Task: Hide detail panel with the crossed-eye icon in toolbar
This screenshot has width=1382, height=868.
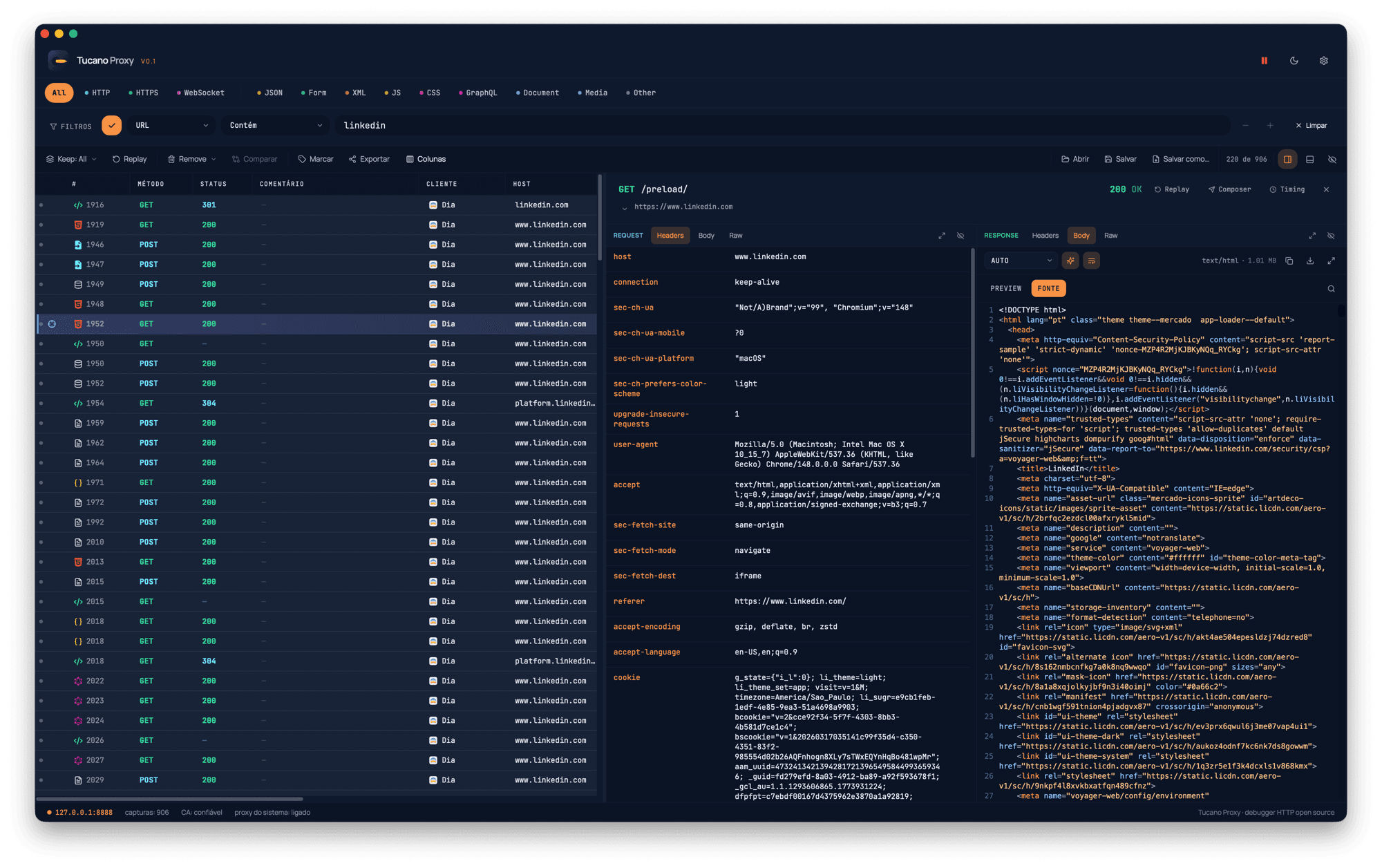Action: pyautogui.click(x=1332, y=159)
